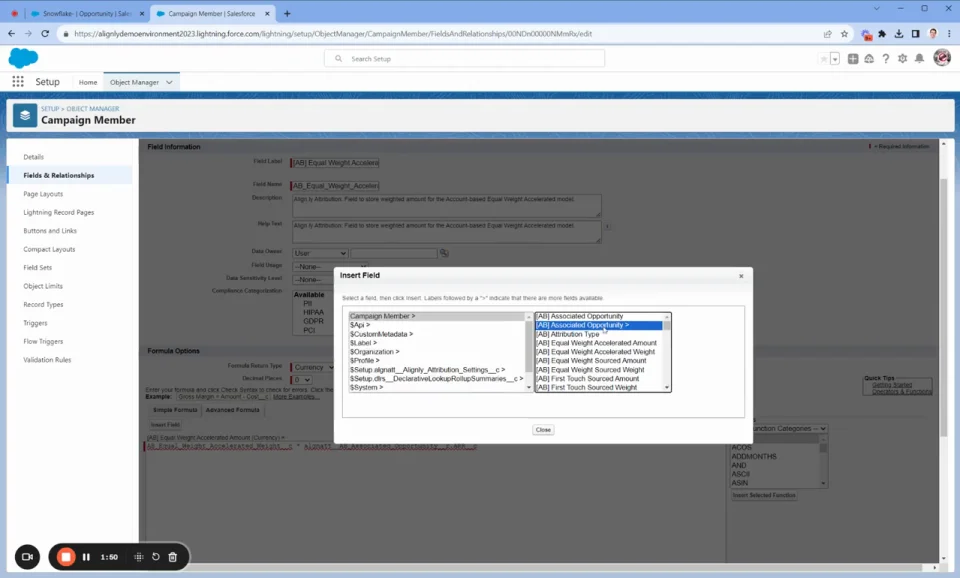The image size is (960, 578).
Task: Click the OBJECT MANAGER breadcrumb link
Action: tap(92, 108)
